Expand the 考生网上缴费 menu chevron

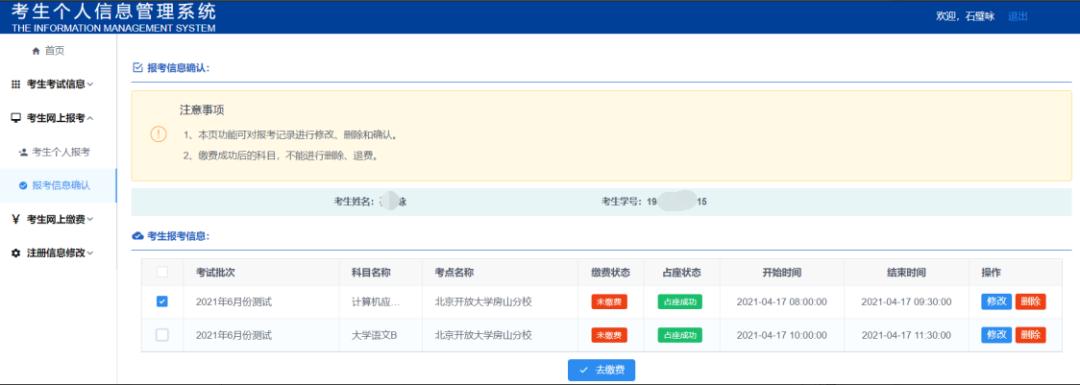pos(90,220)
